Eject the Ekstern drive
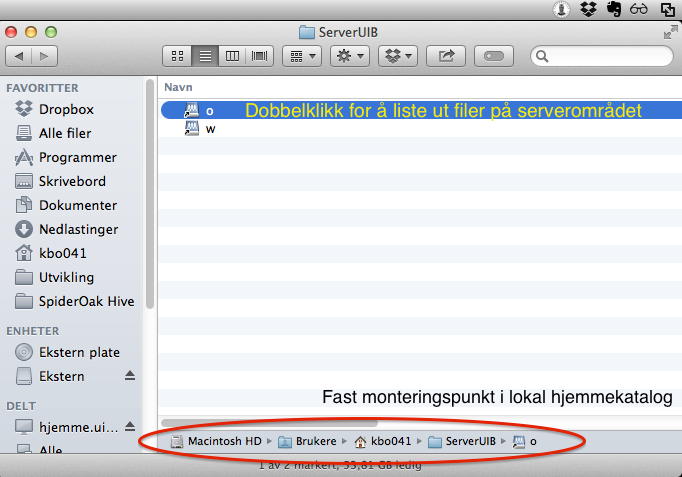This screenshot has height=477, width=682. click(x=129, y=377)
